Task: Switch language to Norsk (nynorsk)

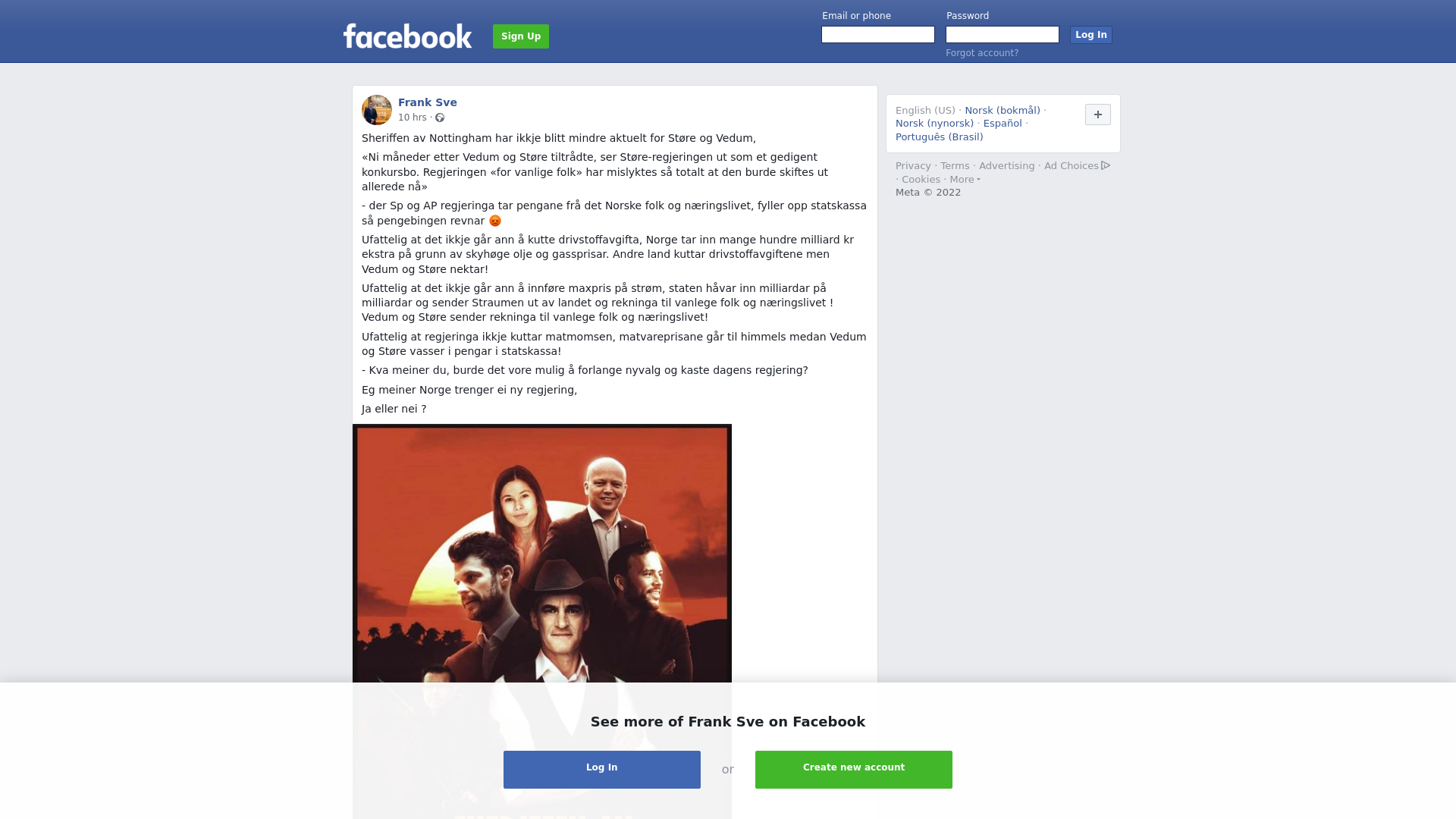Action: click(934, 124)
